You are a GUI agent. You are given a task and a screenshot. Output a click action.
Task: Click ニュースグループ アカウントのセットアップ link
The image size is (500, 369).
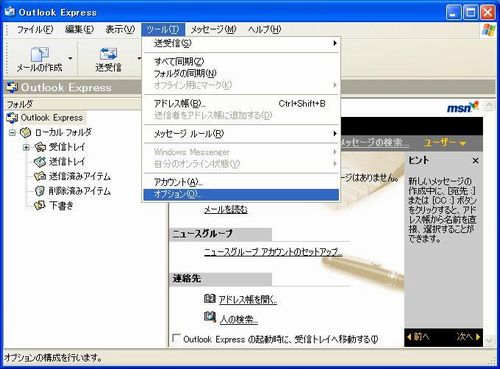pyautogui.click(x=273, y=252)
